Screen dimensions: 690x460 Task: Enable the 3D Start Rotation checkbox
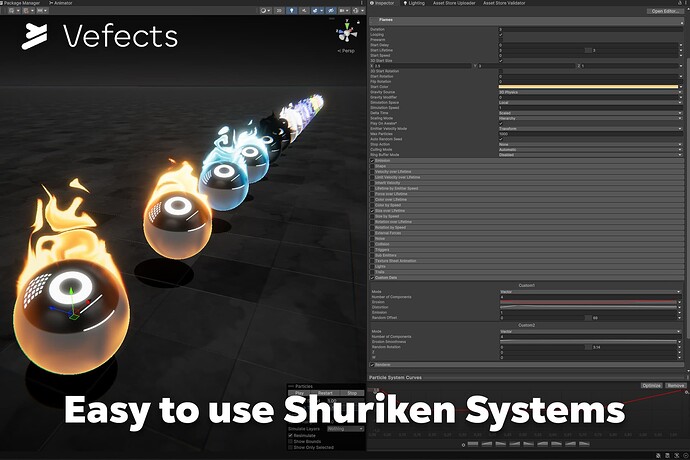point(501,71)
